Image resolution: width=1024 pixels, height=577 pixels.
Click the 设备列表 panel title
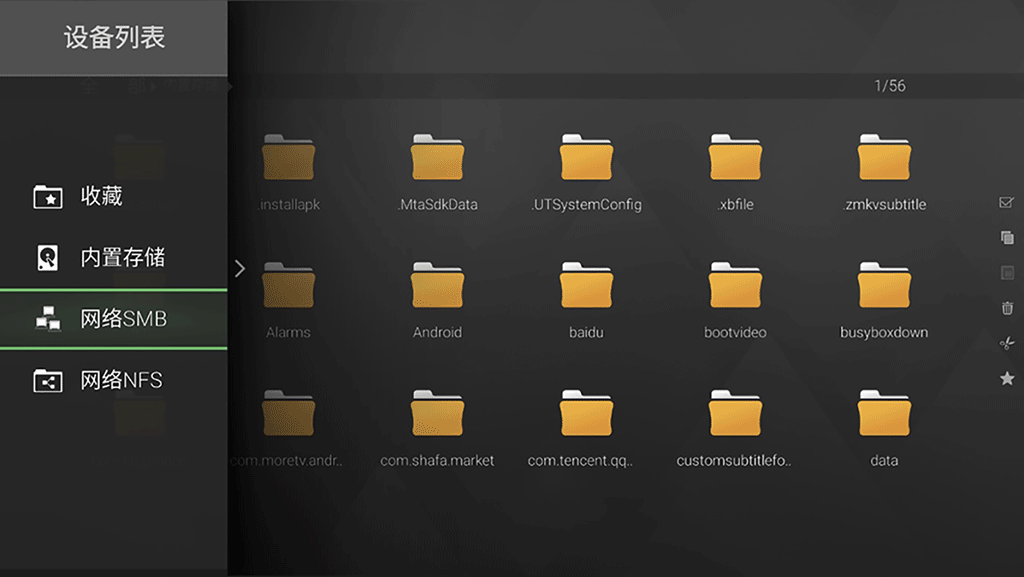coord(114,37)
